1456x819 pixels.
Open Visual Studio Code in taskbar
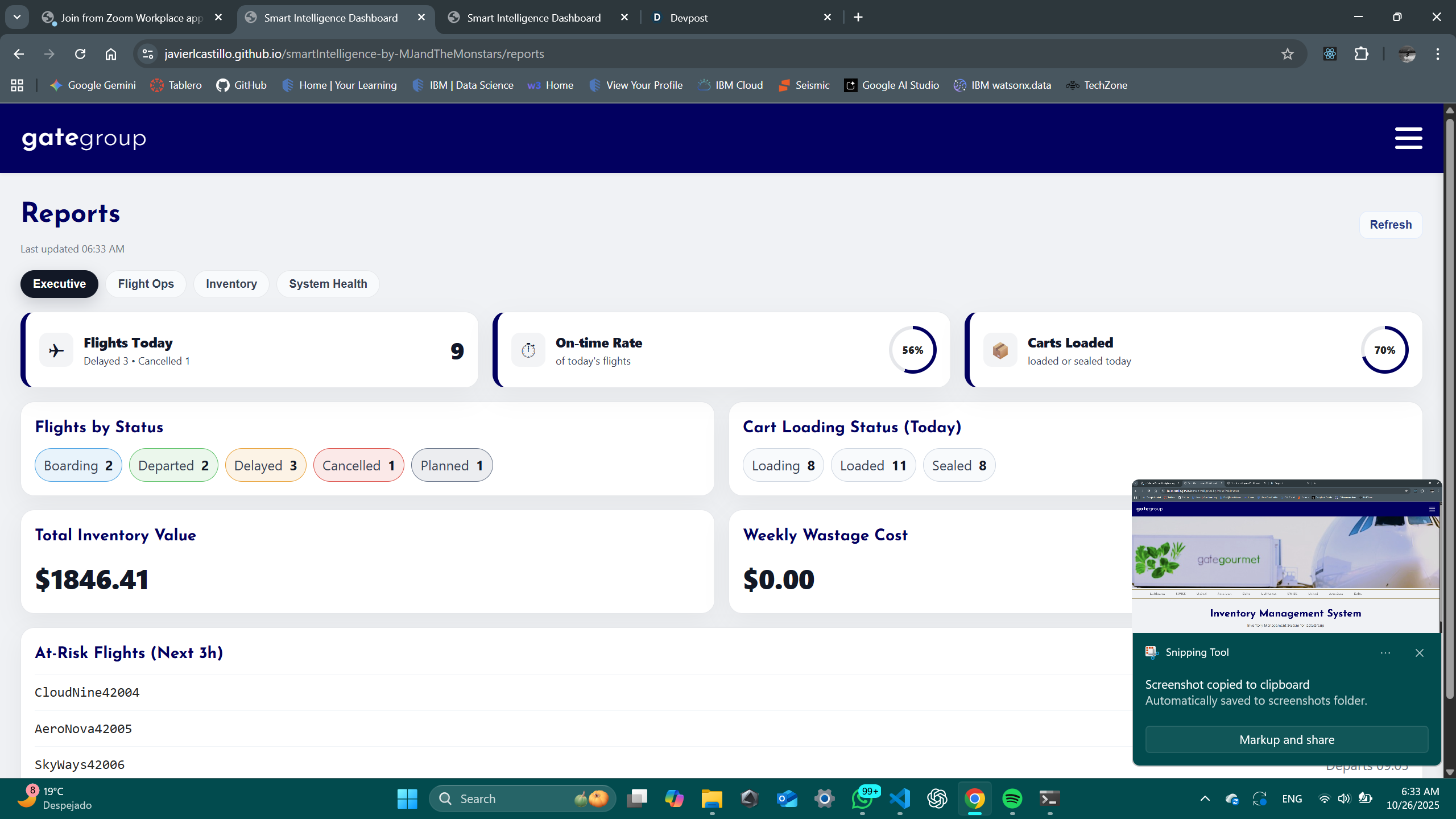pyautogui.click(x=900, y=799)
